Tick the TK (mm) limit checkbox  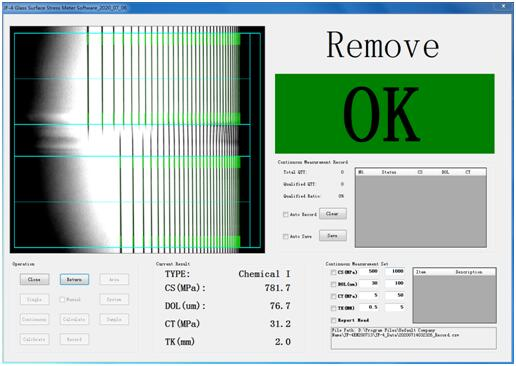[x=333, y=308]
